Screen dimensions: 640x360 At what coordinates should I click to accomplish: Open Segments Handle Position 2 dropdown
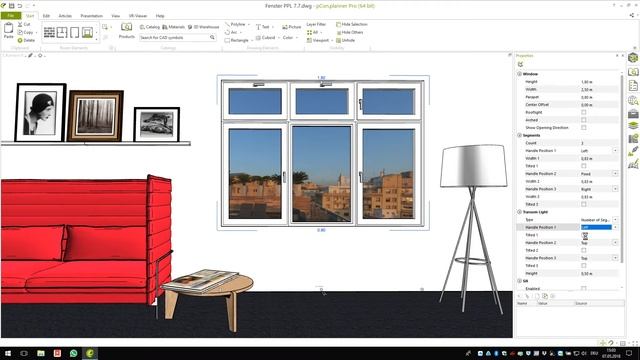615,173
